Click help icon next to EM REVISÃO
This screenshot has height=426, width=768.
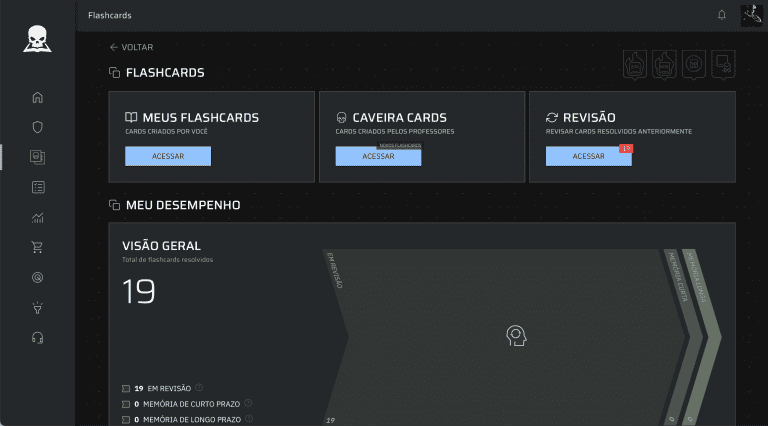pos(199,387)
